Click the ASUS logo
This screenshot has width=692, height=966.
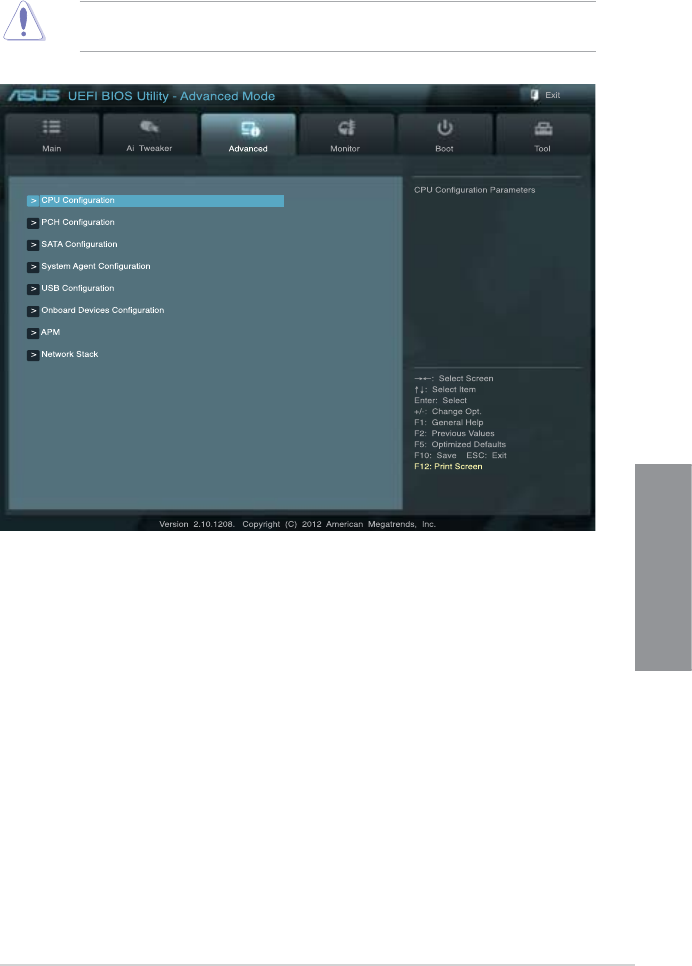coord(34,95)
